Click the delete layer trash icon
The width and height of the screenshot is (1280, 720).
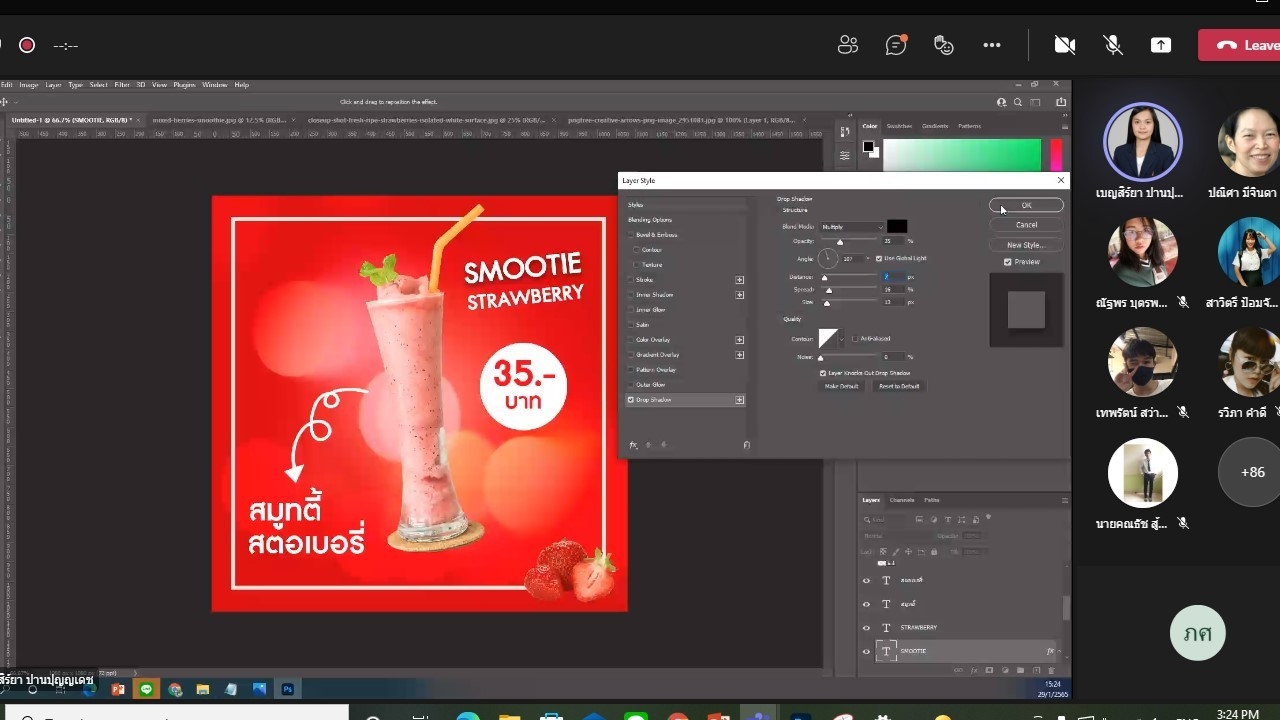[1051, 670]
